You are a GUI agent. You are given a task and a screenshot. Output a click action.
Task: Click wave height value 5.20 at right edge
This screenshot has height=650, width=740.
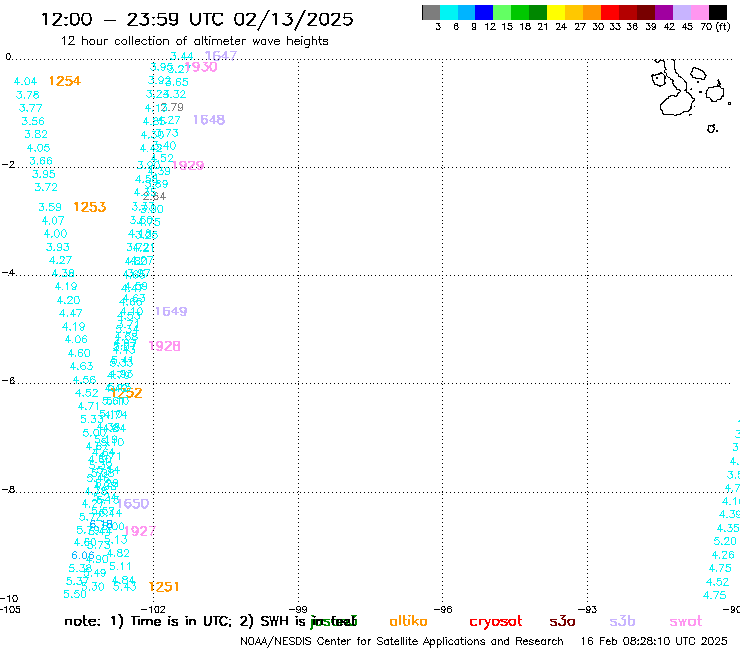(725, 541)
